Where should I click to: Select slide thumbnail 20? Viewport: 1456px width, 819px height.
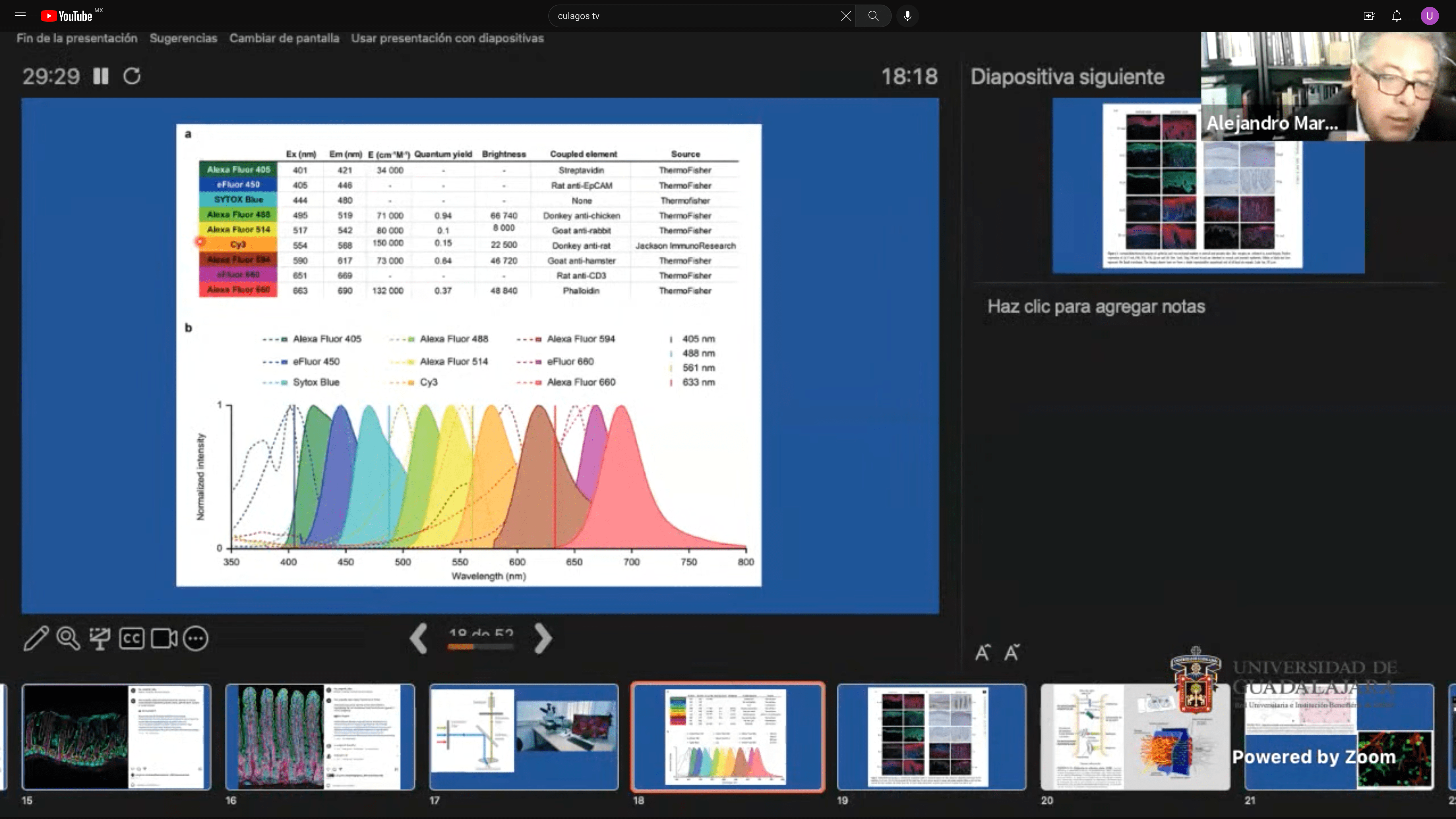pos(1135,737)
